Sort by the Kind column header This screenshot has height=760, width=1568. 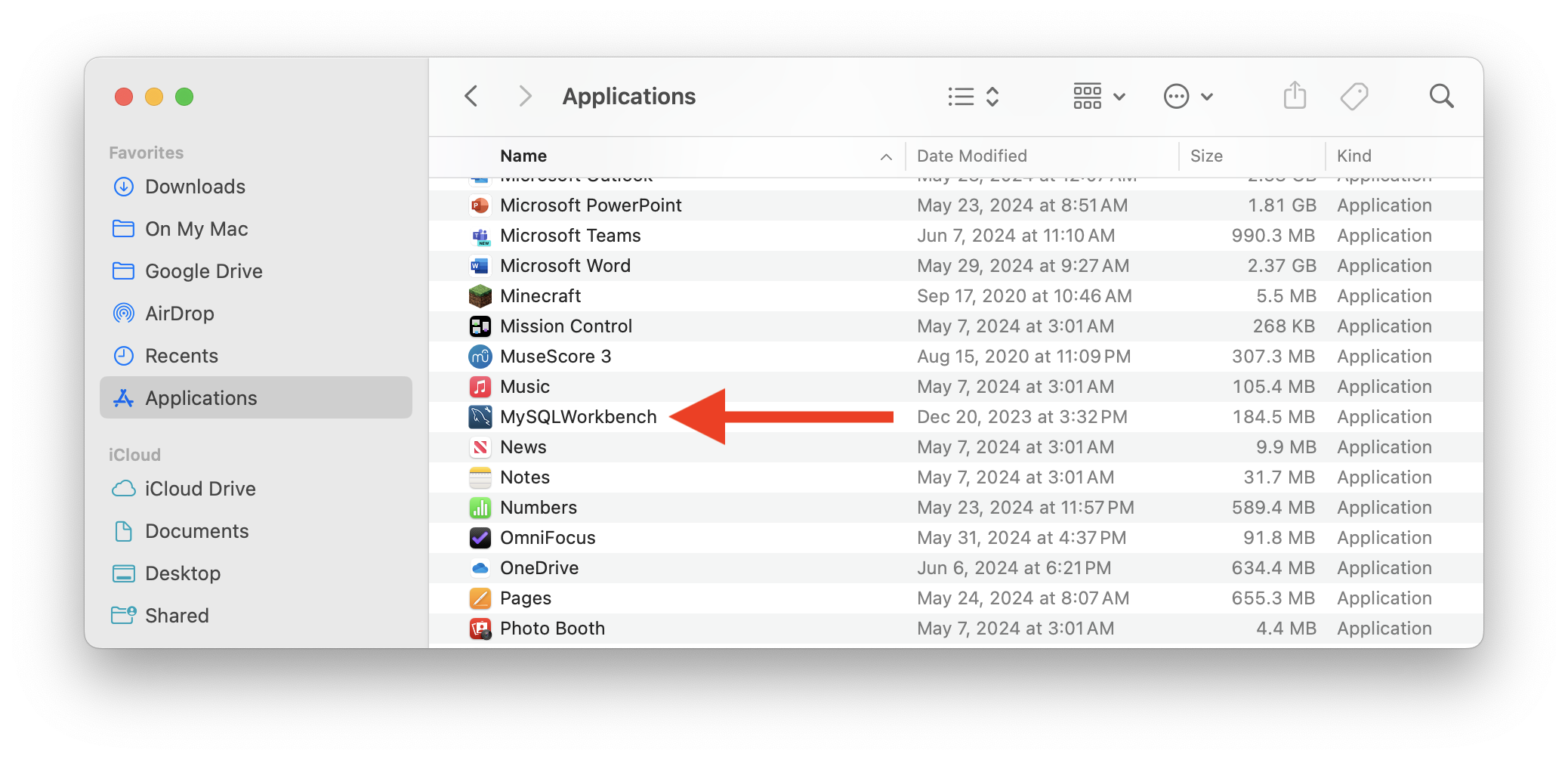coord(1353,156)
